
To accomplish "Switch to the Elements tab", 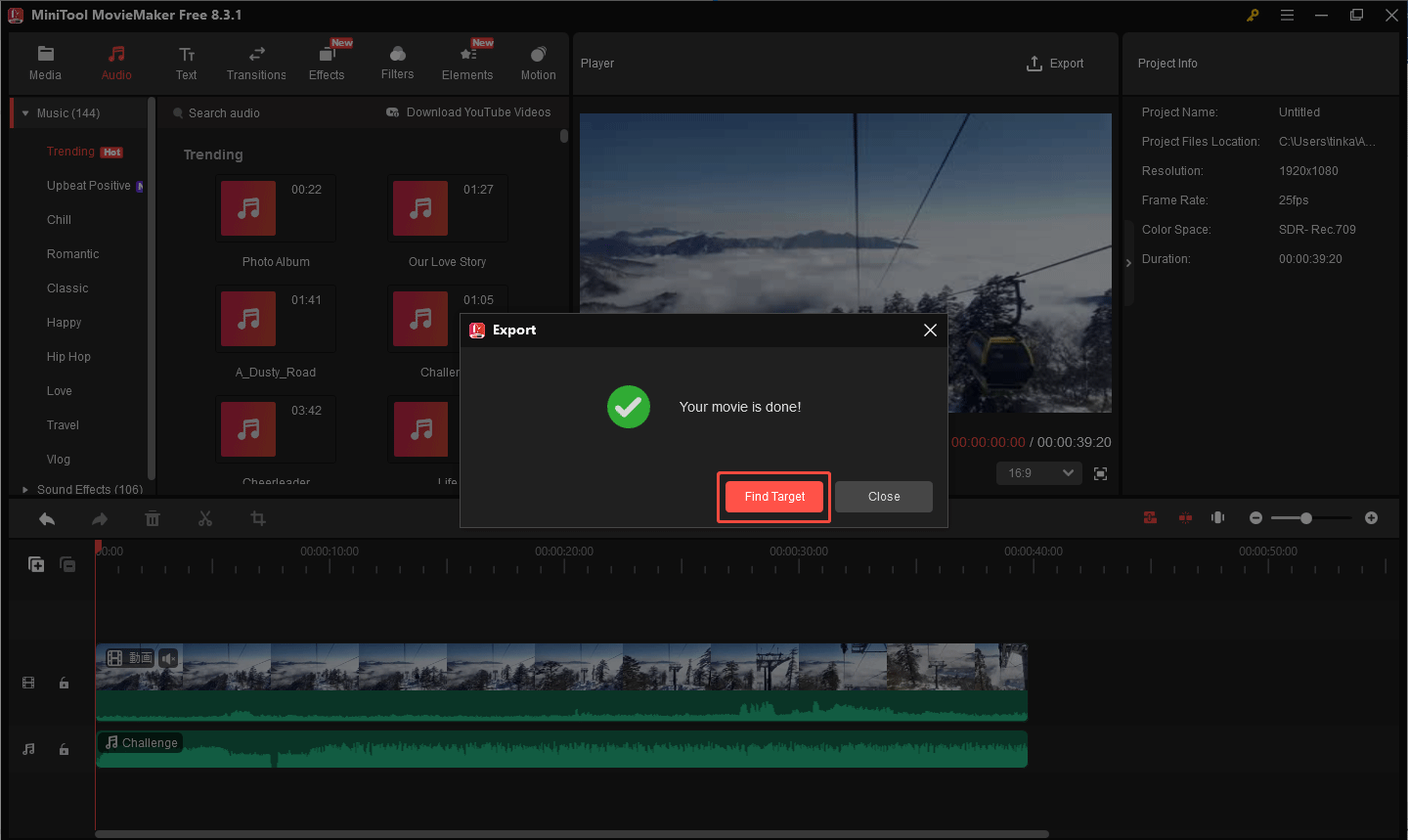I will coord(467,64).
